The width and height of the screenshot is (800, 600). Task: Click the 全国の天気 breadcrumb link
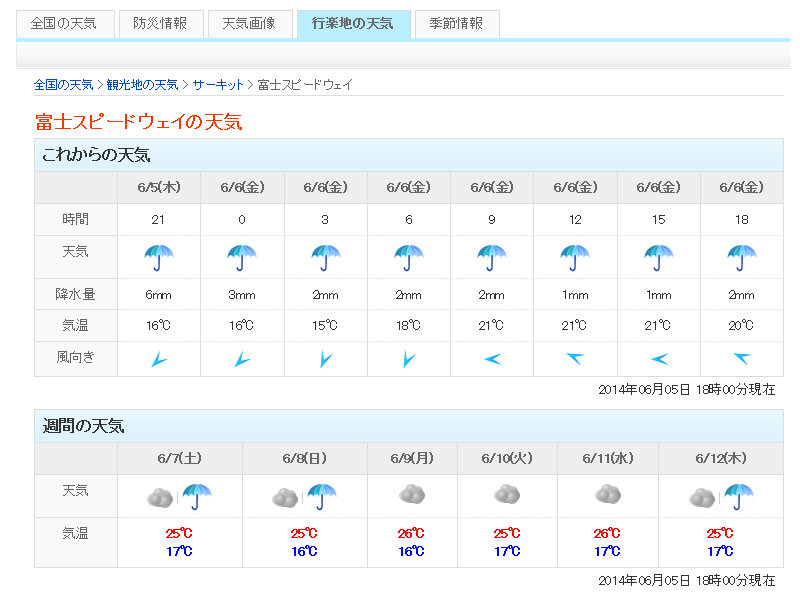point(63,85)
